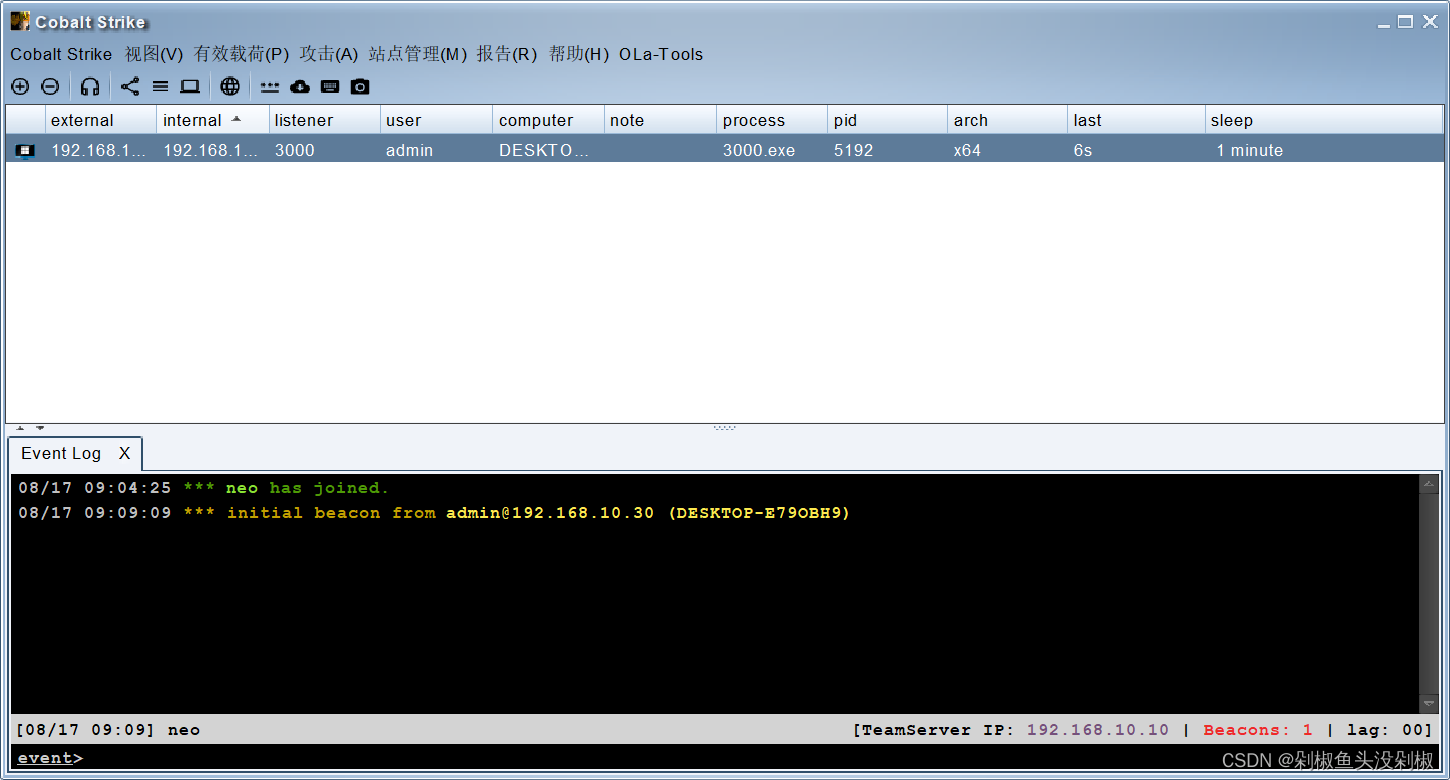Open the 帮助(H) menu
Image resolution: width=1450 pixels, height=780 pixels.
pyautogui.click(x=579, y=54)
